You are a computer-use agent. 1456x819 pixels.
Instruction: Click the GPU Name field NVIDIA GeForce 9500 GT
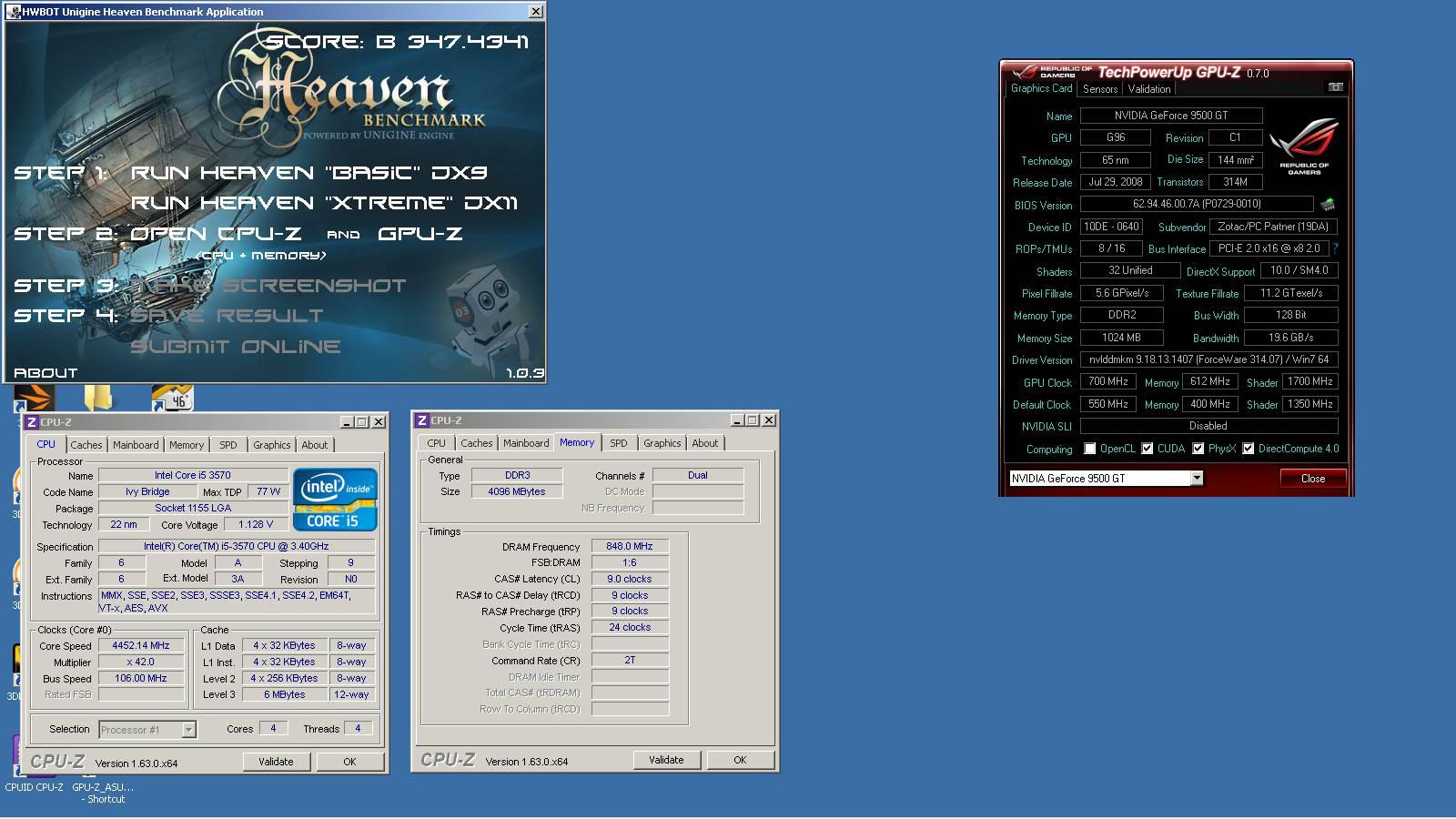[x=1171, y=116]
